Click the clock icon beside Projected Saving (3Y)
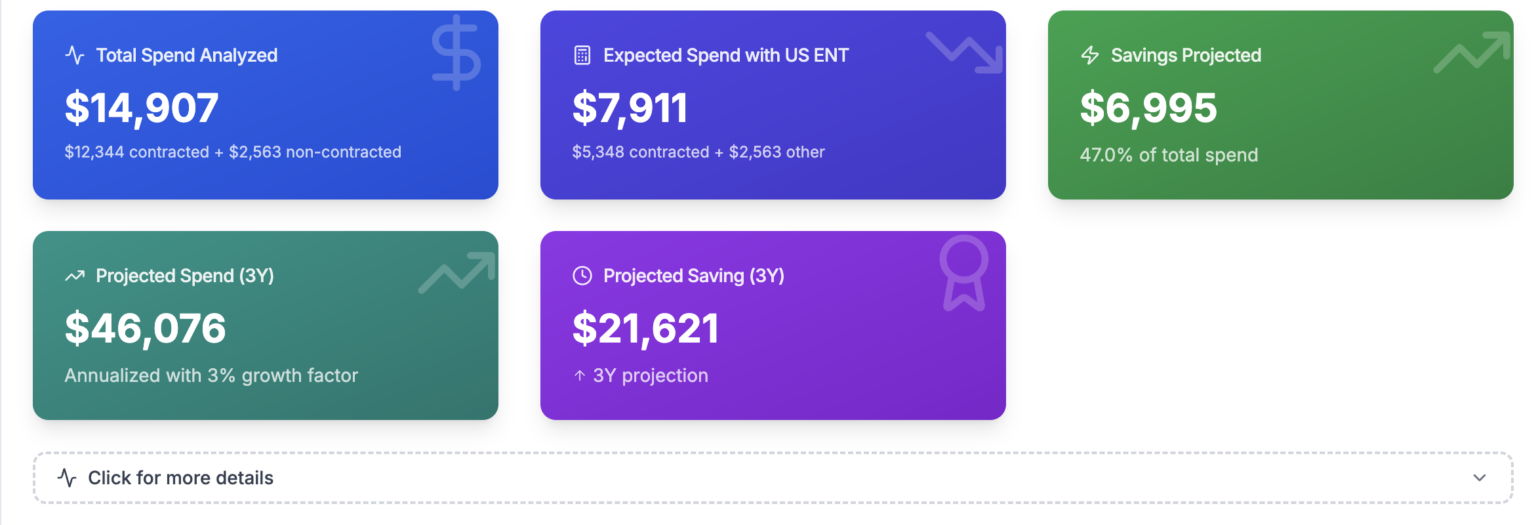This screenshot has width=1536, height=525. point(582,276)
